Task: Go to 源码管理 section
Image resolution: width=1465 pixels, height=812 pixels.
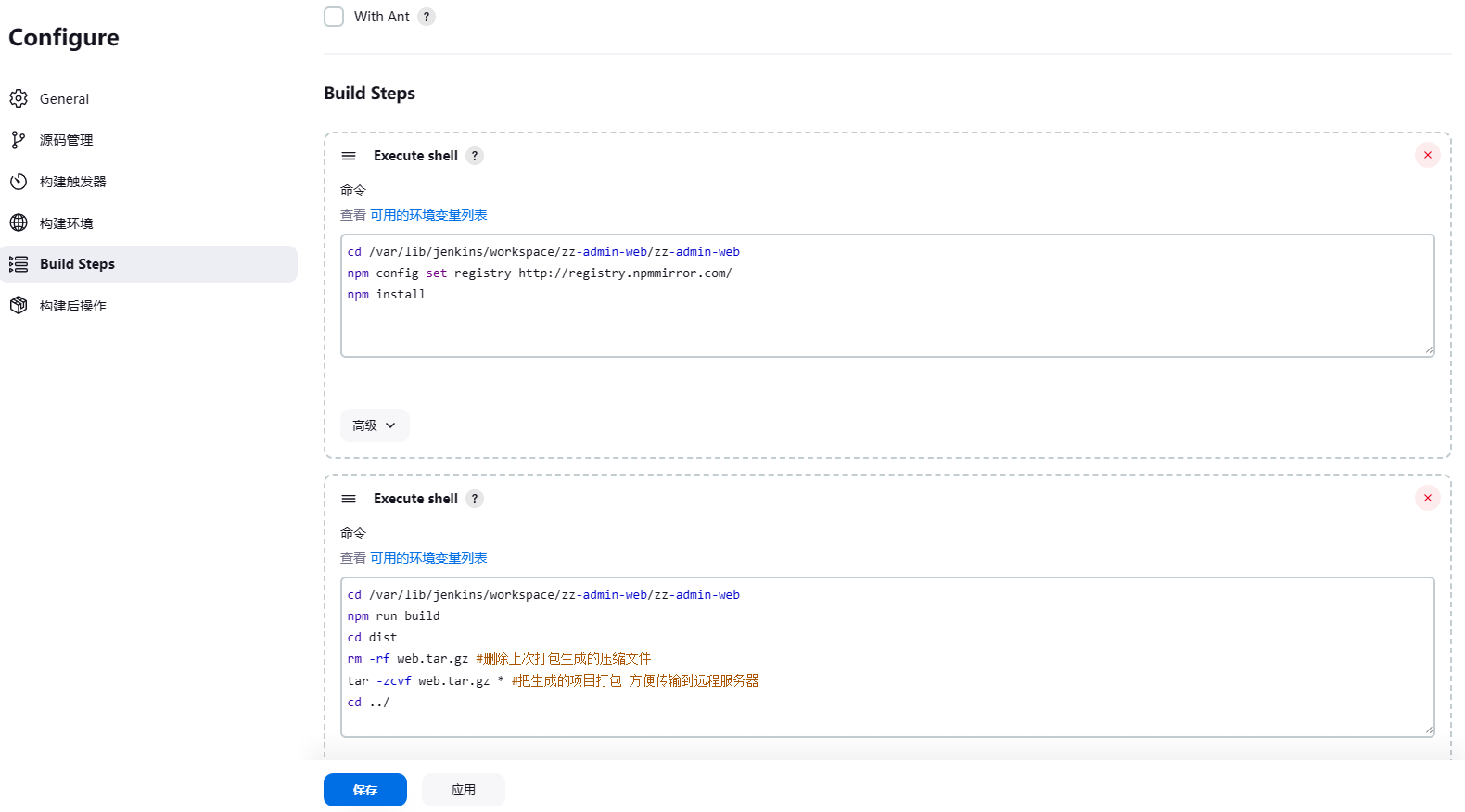Action: coord(148,140)
